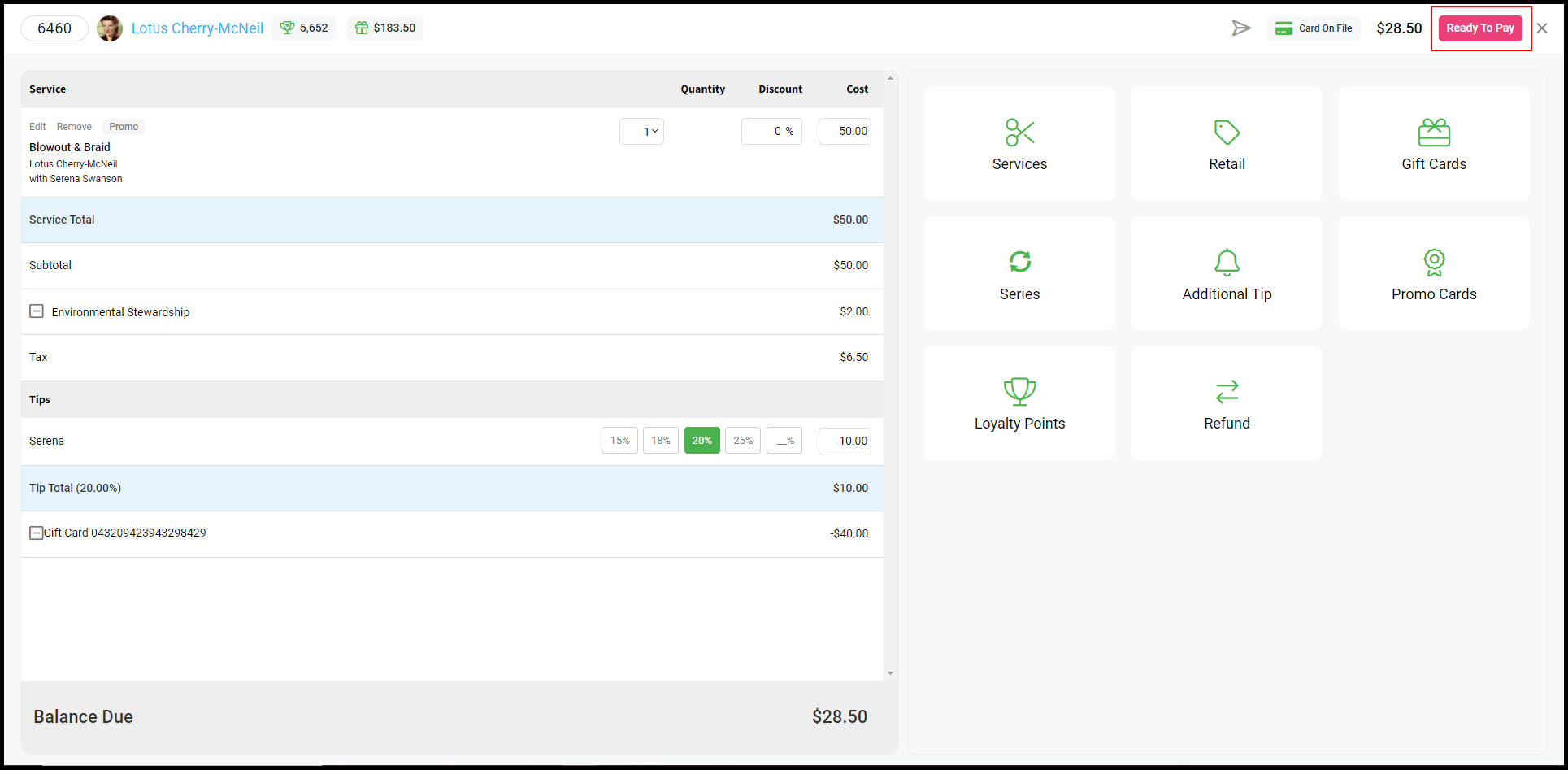Open the Services tile with scissors icon
The width and height of the screenshot is (1568, 770).
click(1019, 144)
